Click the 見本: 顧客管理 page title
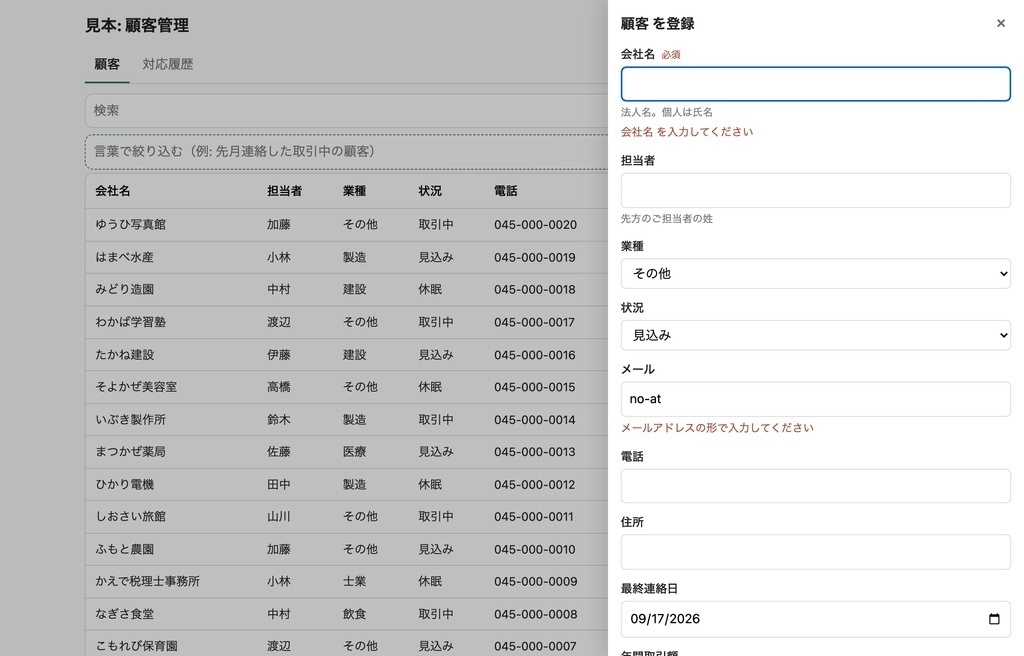This screenshot has height=656, width=1024. [137, 25]
